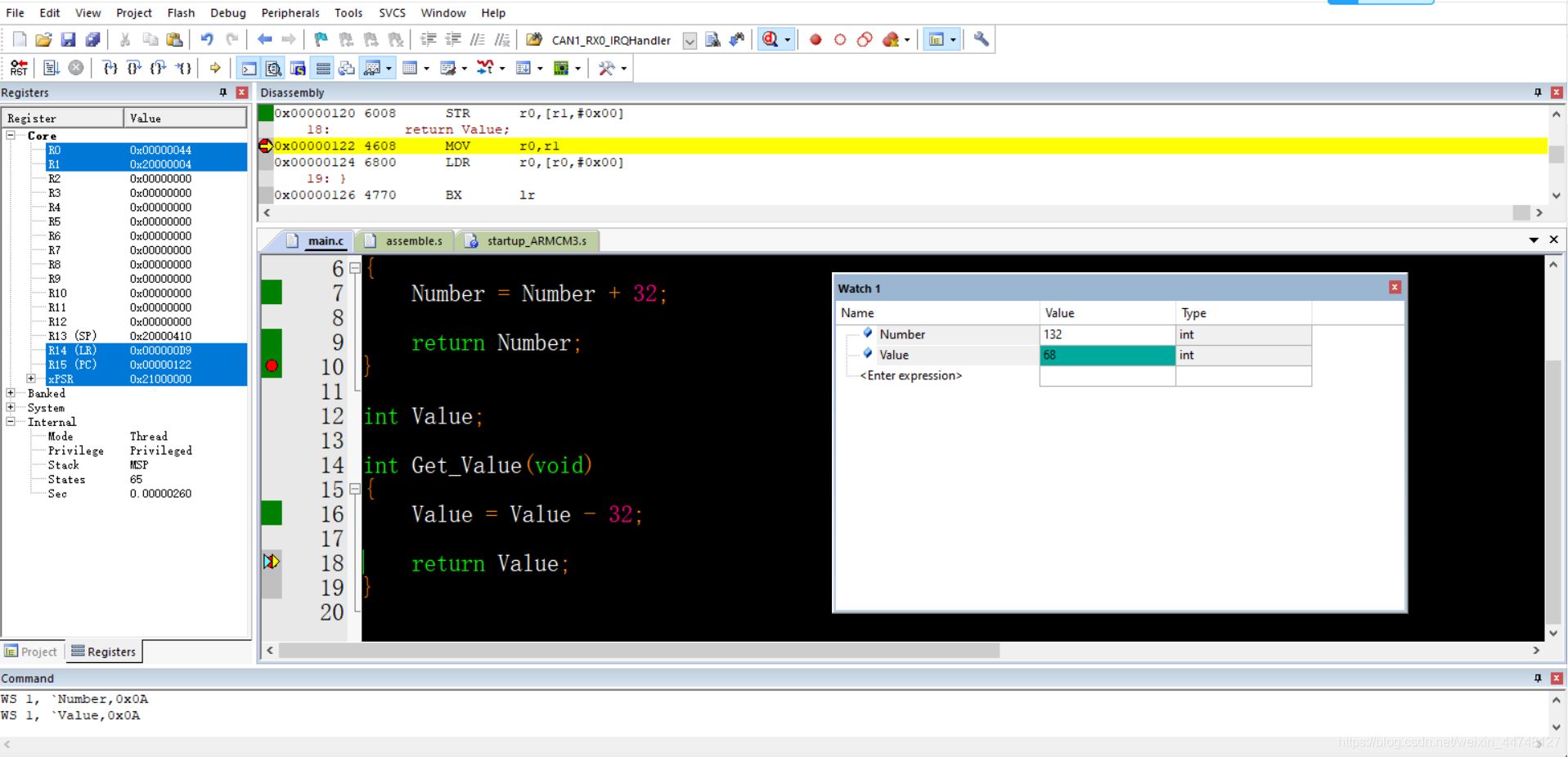This screenshot has height=757, width=1568.
Task: Click the Insert/Remove Breakpoint red dot icon
Action: (x=815, y=39)
